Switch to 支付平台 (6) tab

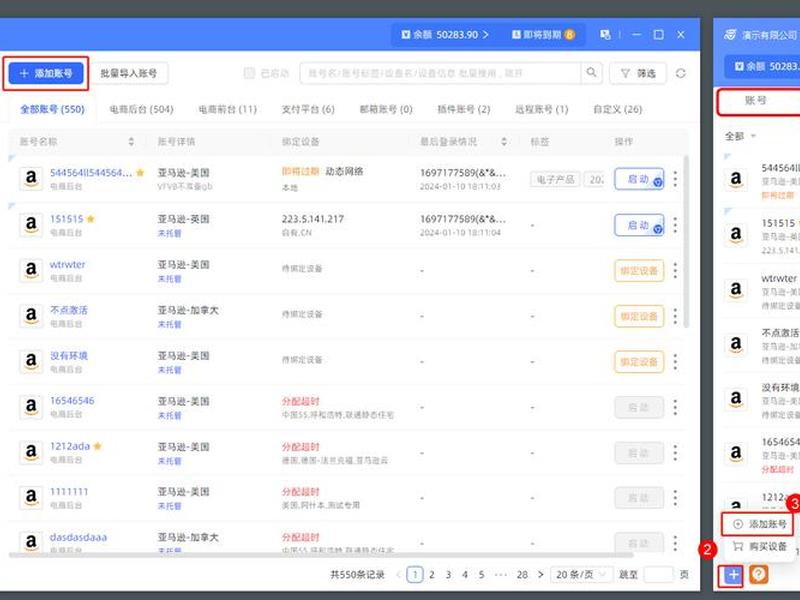(x=308, y=109)
